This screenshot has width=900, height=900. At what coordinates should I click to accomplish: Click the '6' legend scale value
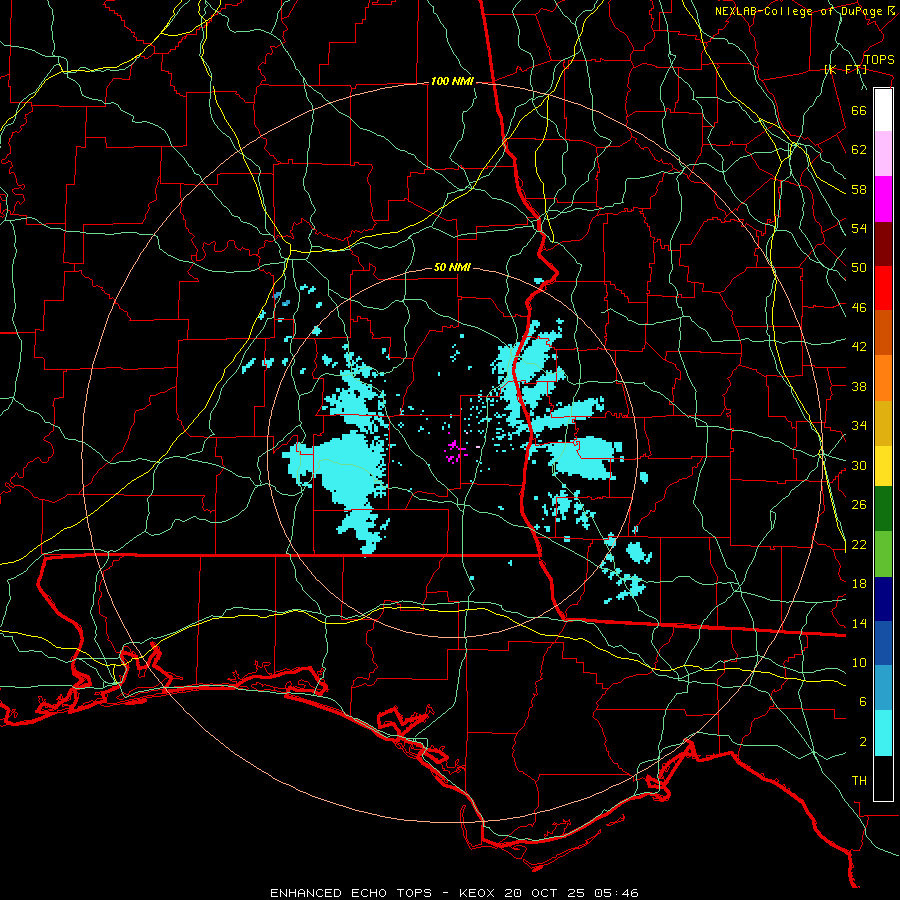click(863, 701)
